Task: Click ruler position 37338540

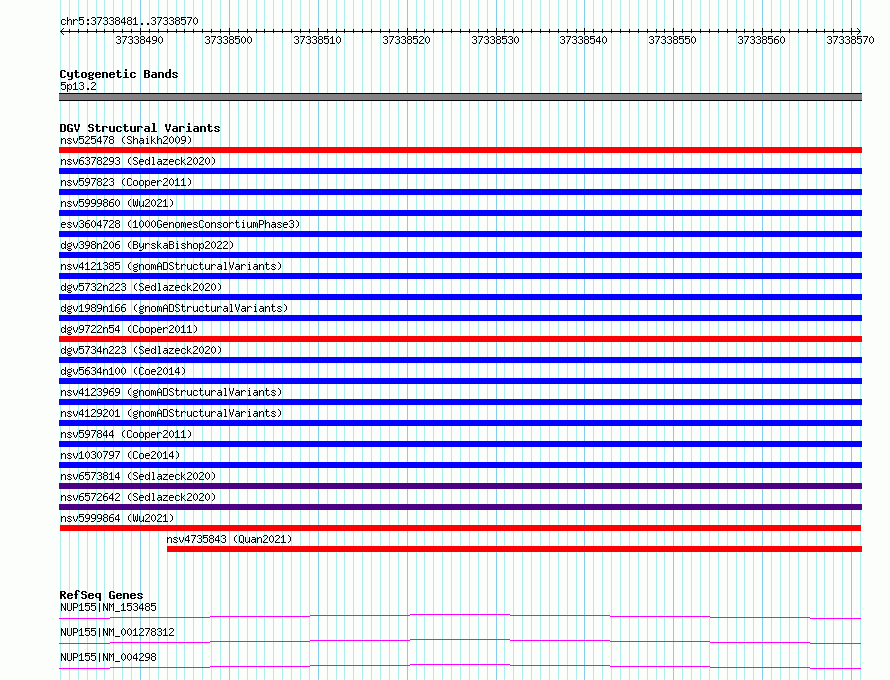Action: click(583, 40)
